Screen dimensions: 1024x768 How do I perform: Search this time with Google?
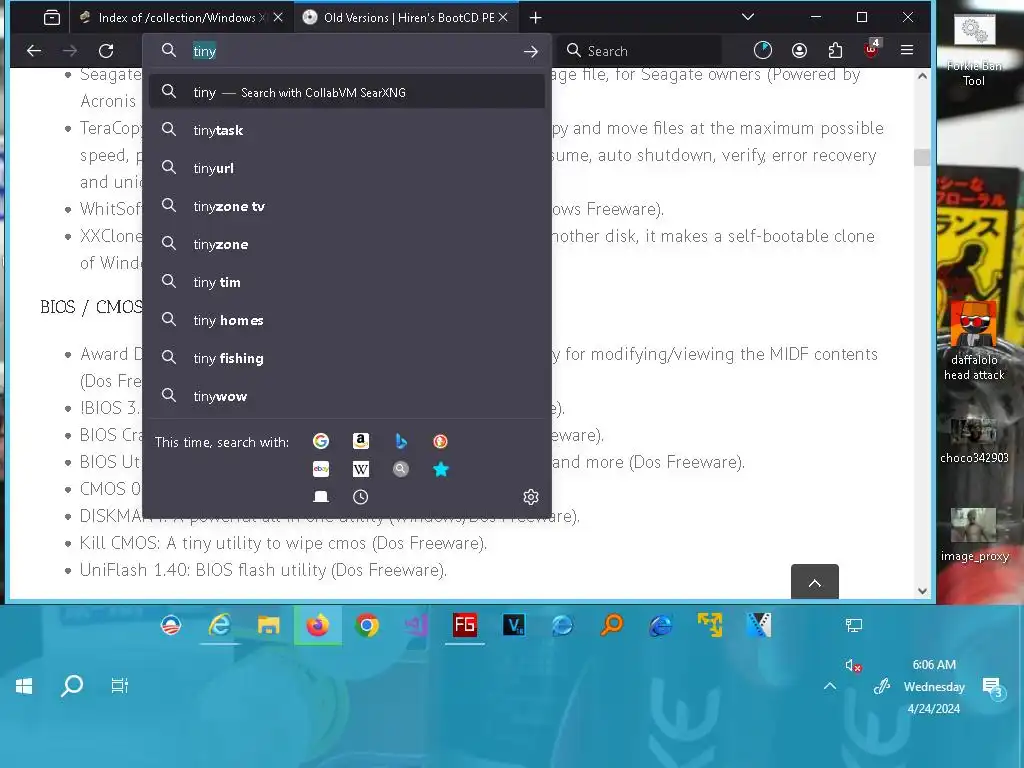321,441
